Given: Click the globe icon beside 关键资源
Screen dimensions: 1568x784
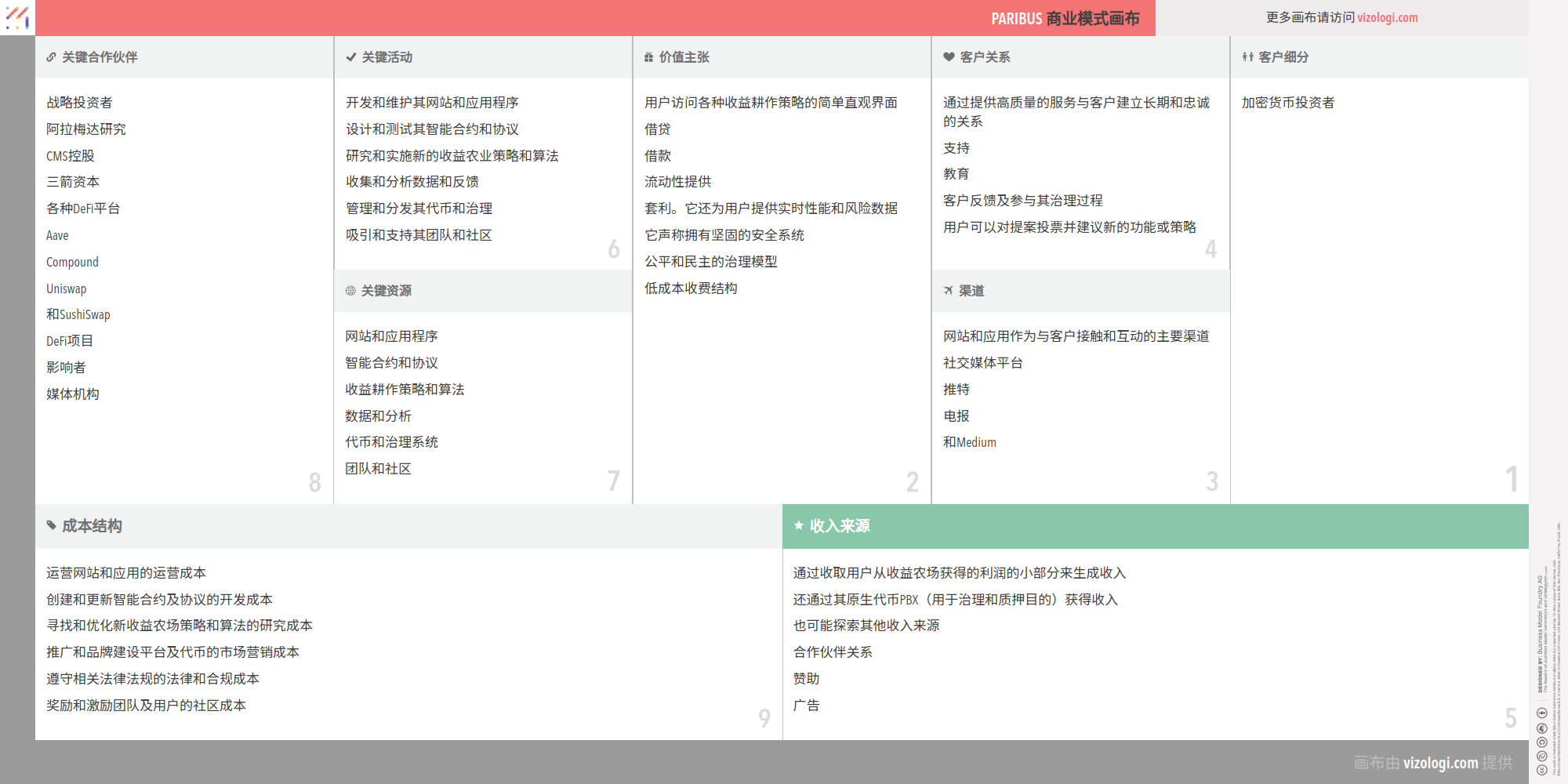Looking at the screenshot, I should click(x=350, y=291).
